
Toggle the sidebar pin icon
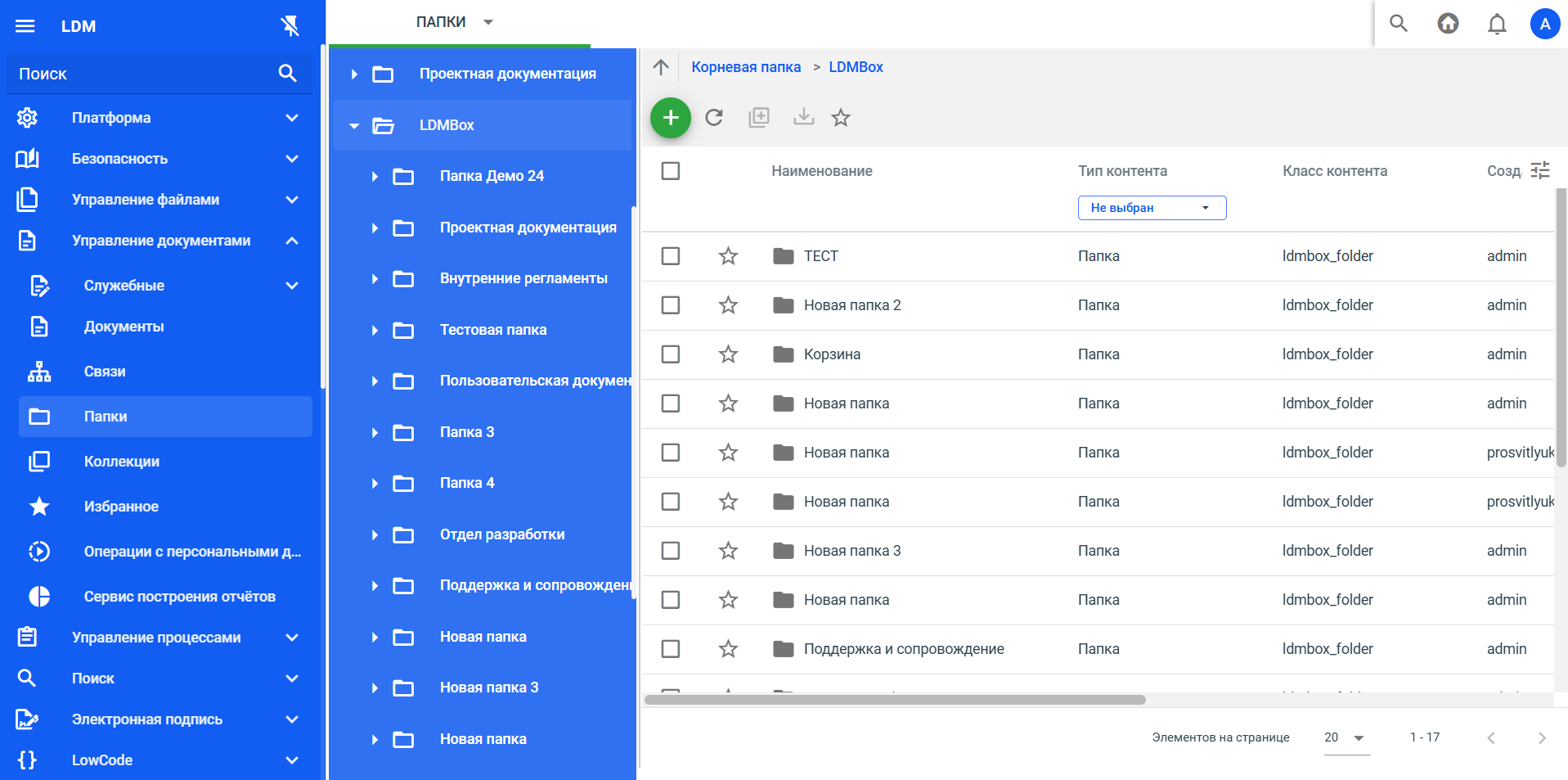pos(290,26)
